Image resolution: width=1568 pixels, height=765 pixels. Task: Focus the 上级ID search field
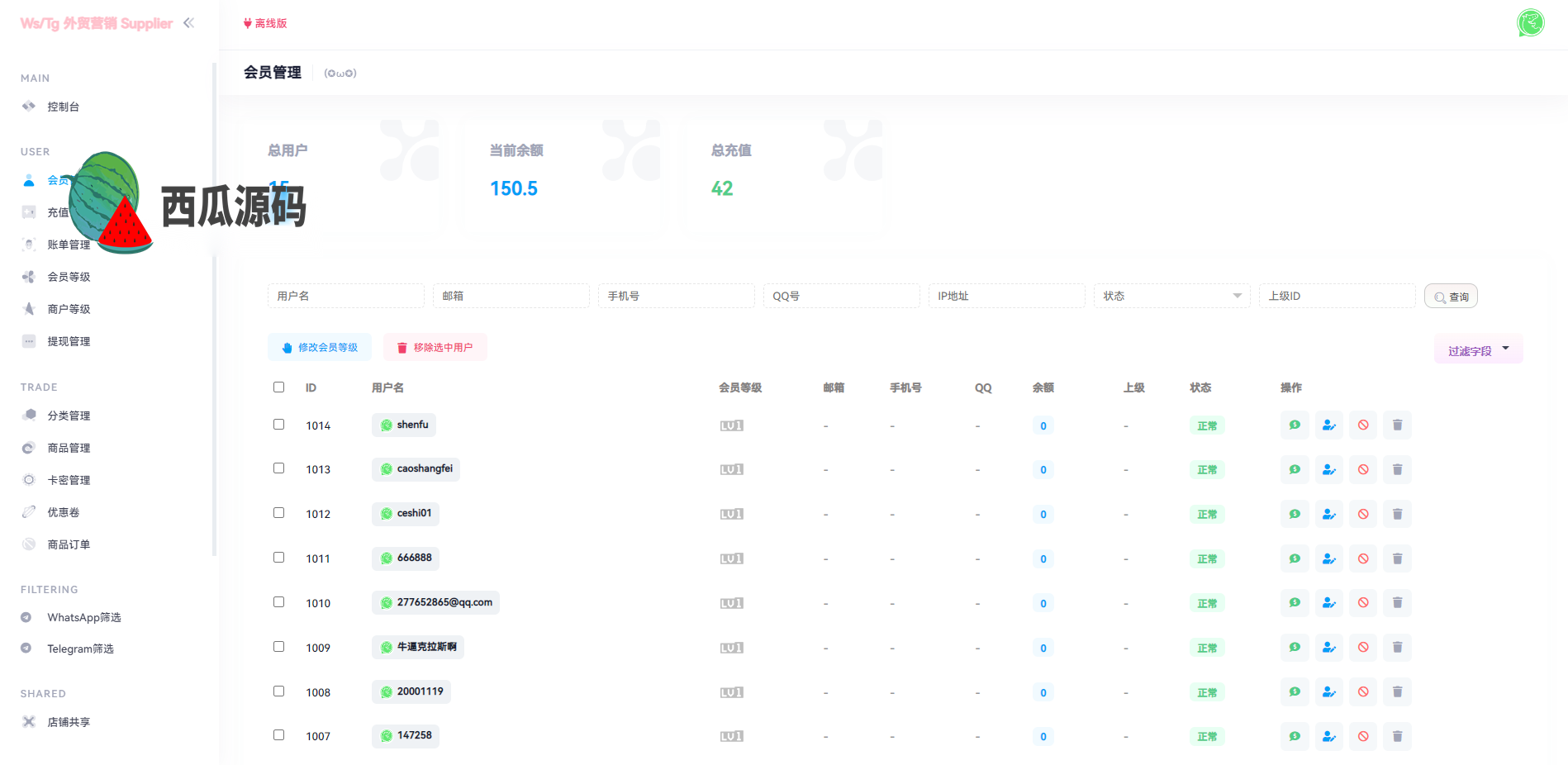(1338, 296)
